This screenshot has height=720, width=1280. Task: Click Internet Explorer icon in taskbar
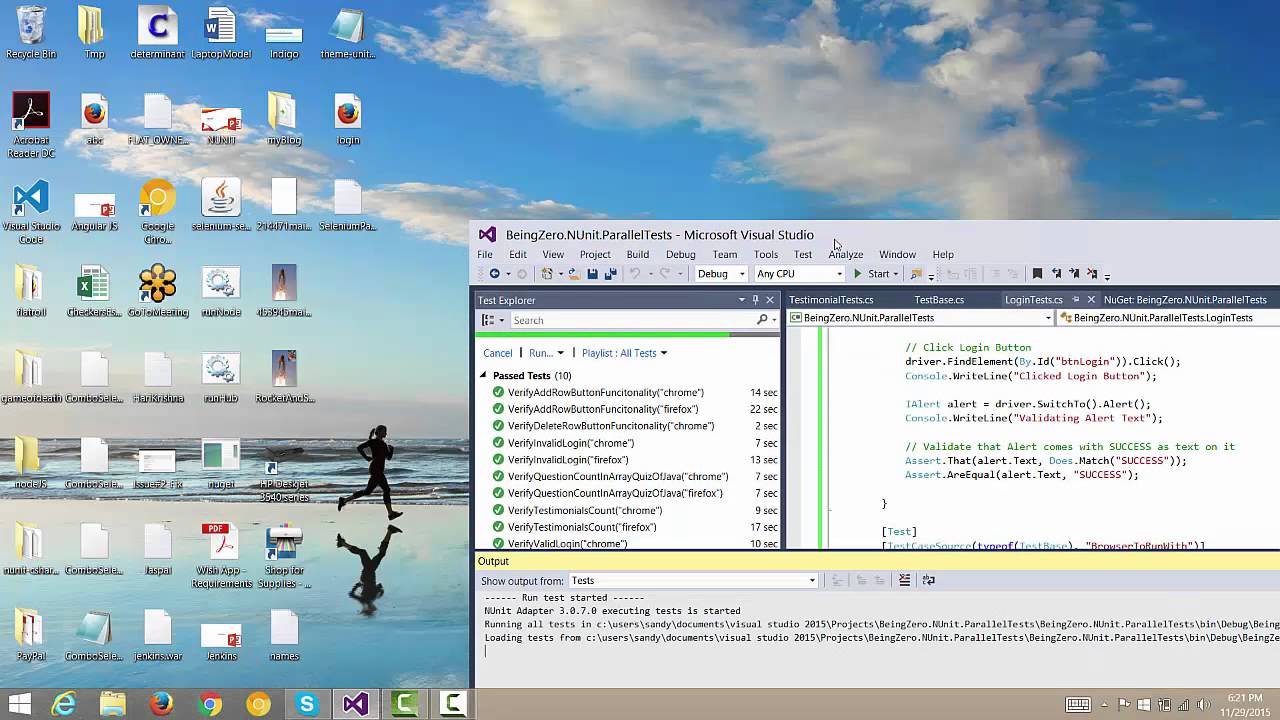coord(64,704)
